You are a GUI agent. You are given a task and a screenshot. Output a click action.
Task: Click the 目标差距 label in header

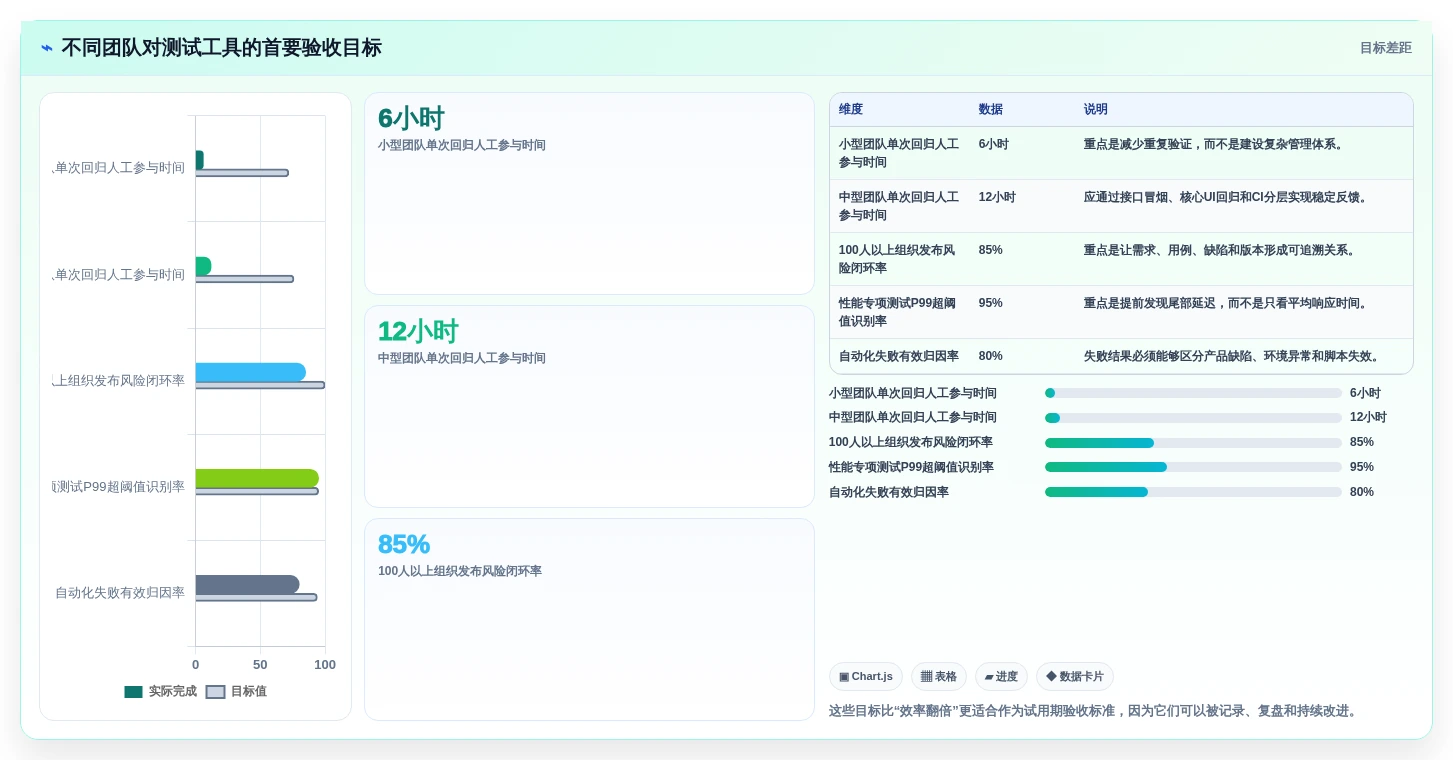point(1385,48)
